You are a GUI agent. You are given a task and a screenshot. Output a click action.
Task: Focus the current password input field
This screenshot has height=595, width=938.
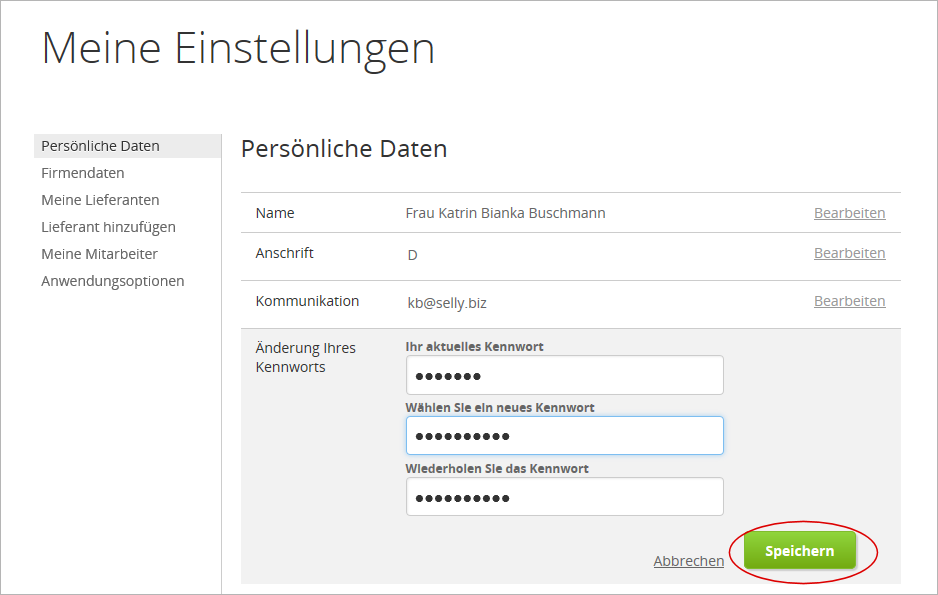[564, 376]
